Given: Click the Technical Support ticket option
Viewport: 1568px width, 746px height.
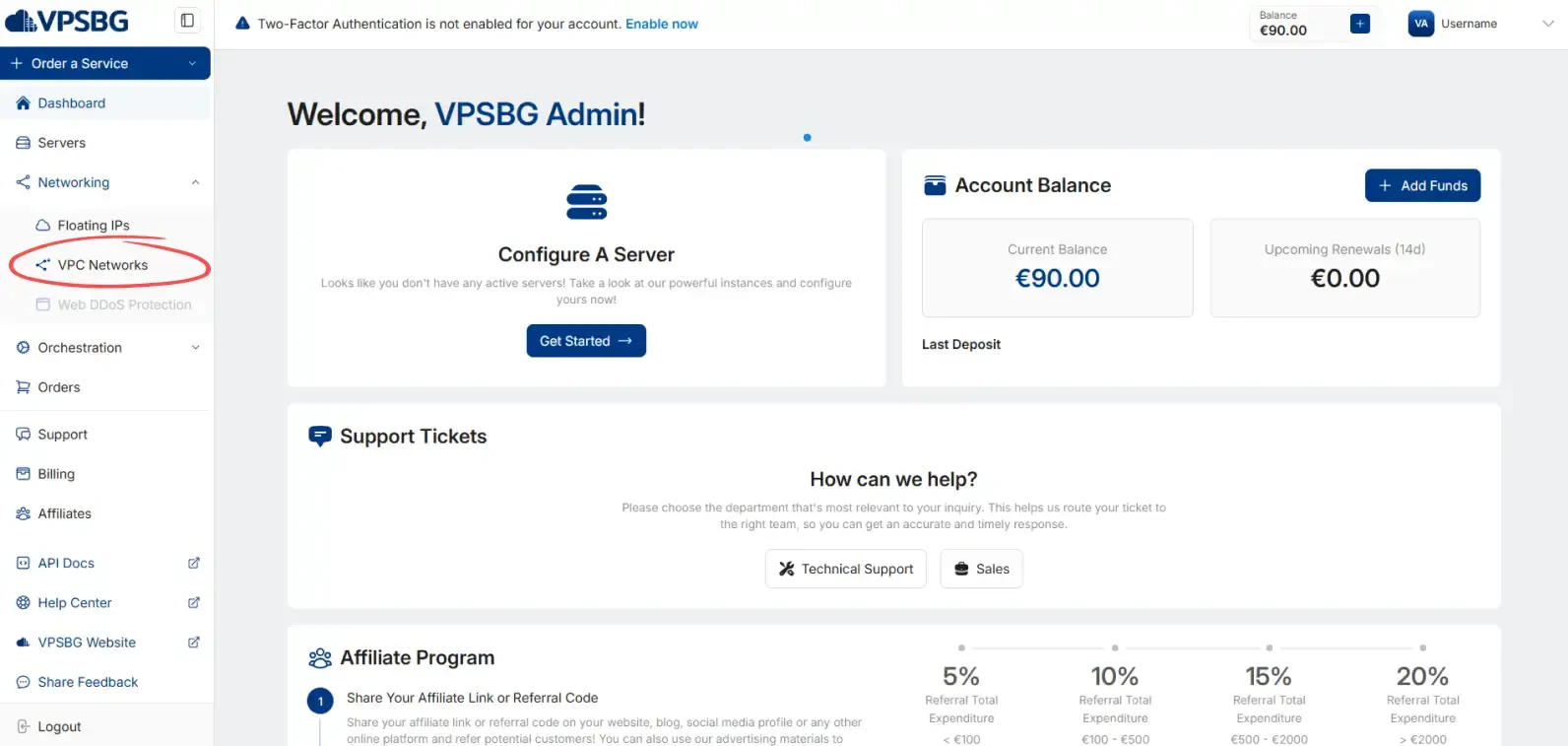Looking at the screenshot, I should point(845,569).
